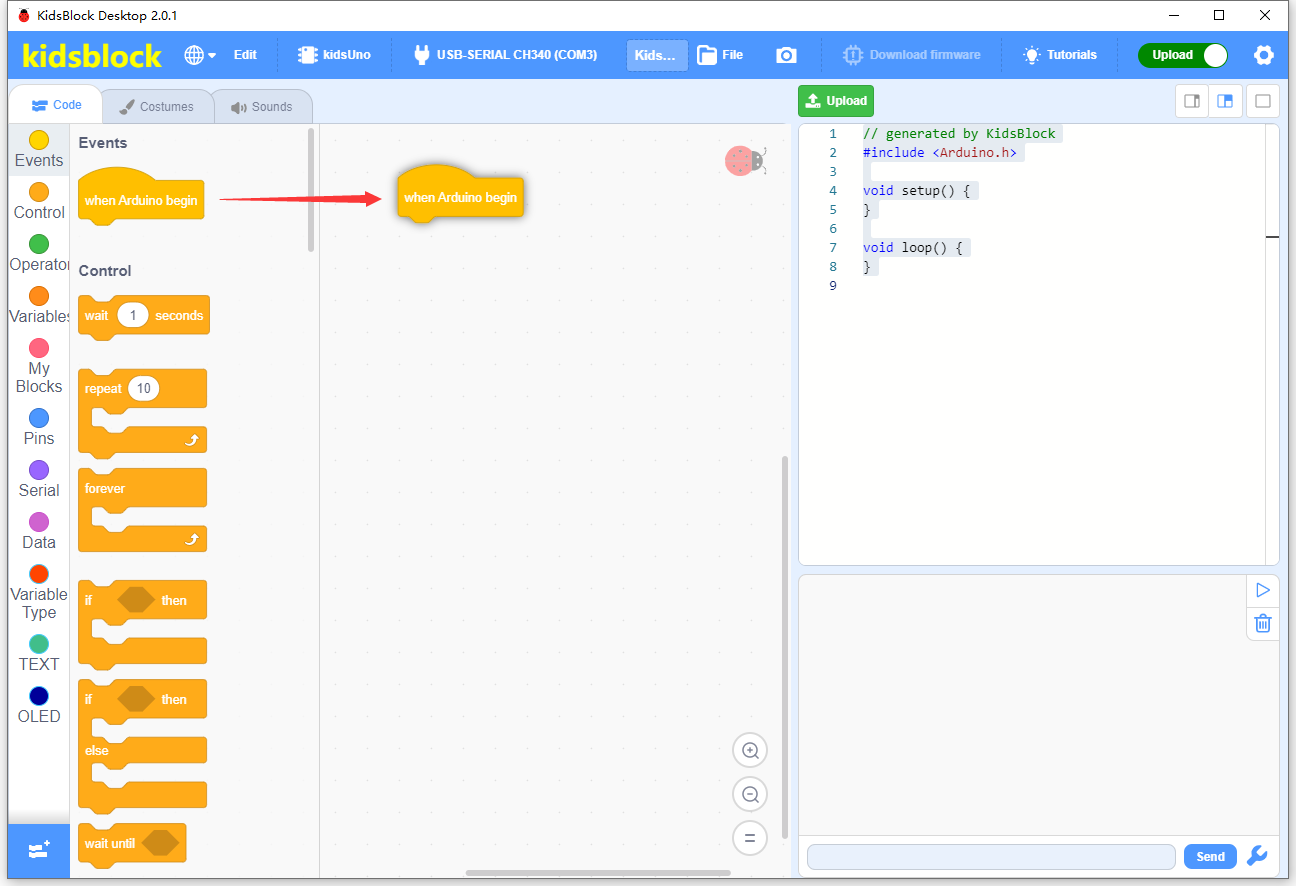
Task: Switch to the split code-panel layout
Action: click(1225, 101)
